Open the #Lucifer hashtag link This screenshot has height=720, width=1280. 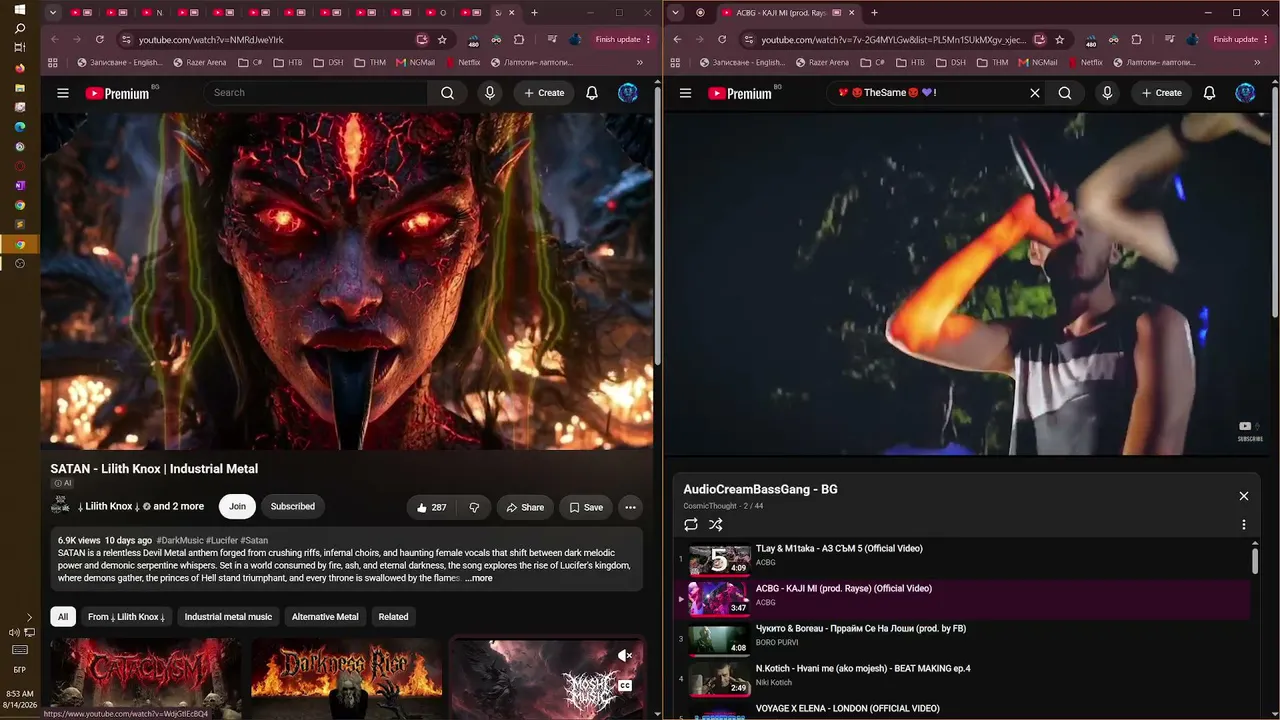pos(222,541)
